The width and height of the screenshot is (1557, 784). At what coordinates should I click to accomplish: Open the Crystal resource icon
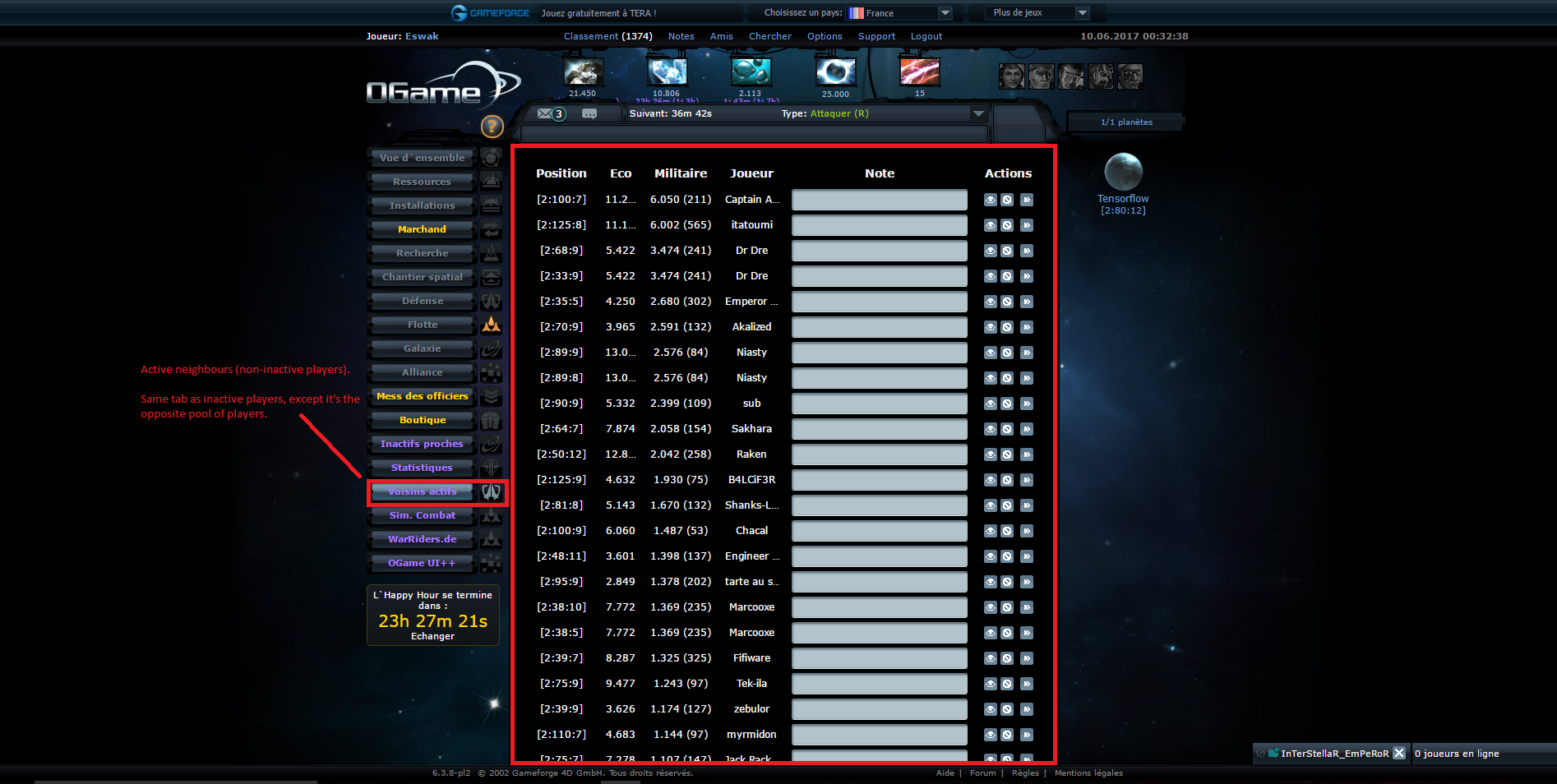click(x=667, y=72)
